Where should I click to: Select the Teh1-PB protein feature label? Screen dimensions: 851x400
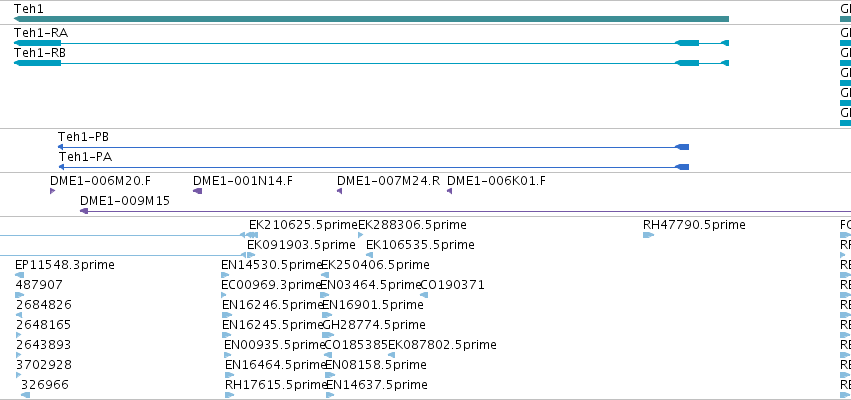click(84, 137)
